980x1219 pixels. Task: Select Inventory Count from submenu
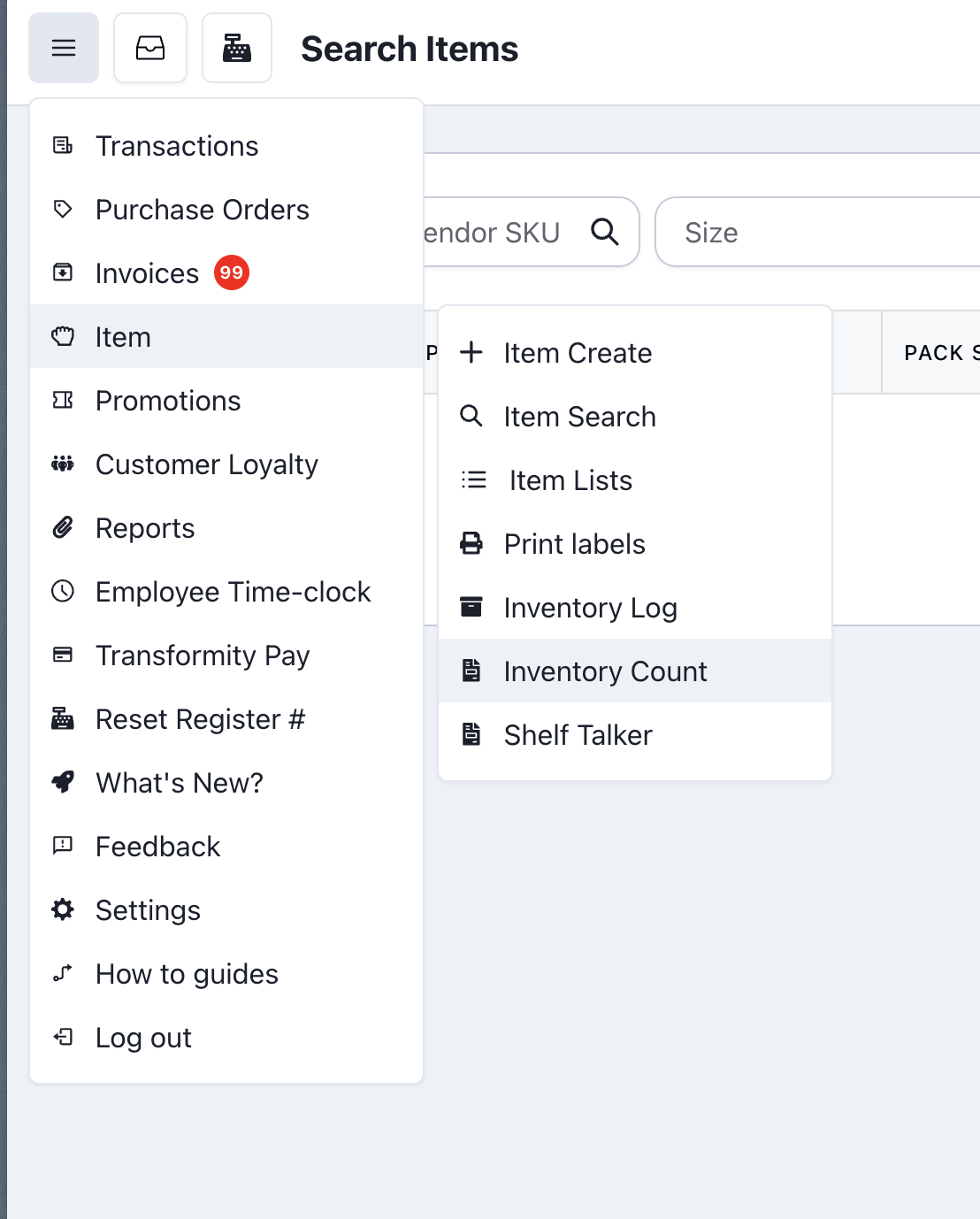coord(605,671)
